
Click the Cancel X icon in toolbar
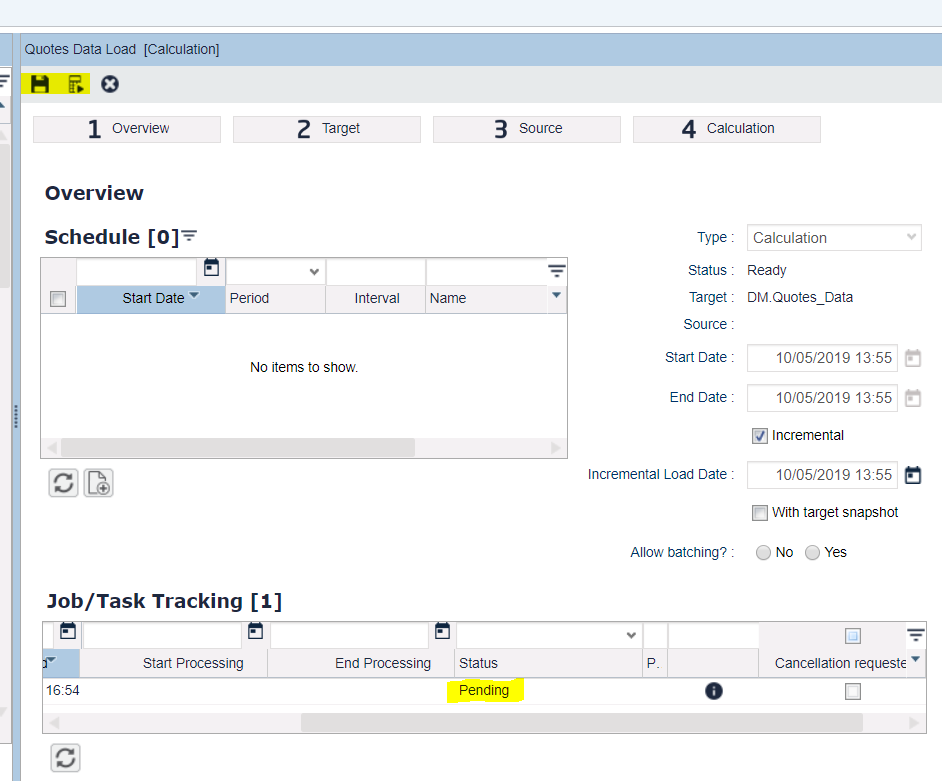110,84
